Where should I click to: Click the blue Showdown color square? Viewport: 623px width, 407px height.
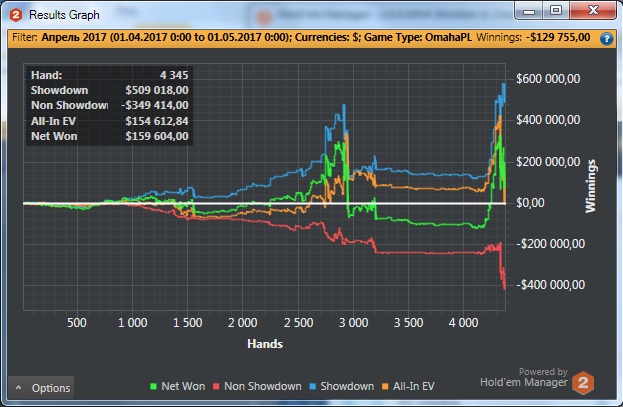312,386
